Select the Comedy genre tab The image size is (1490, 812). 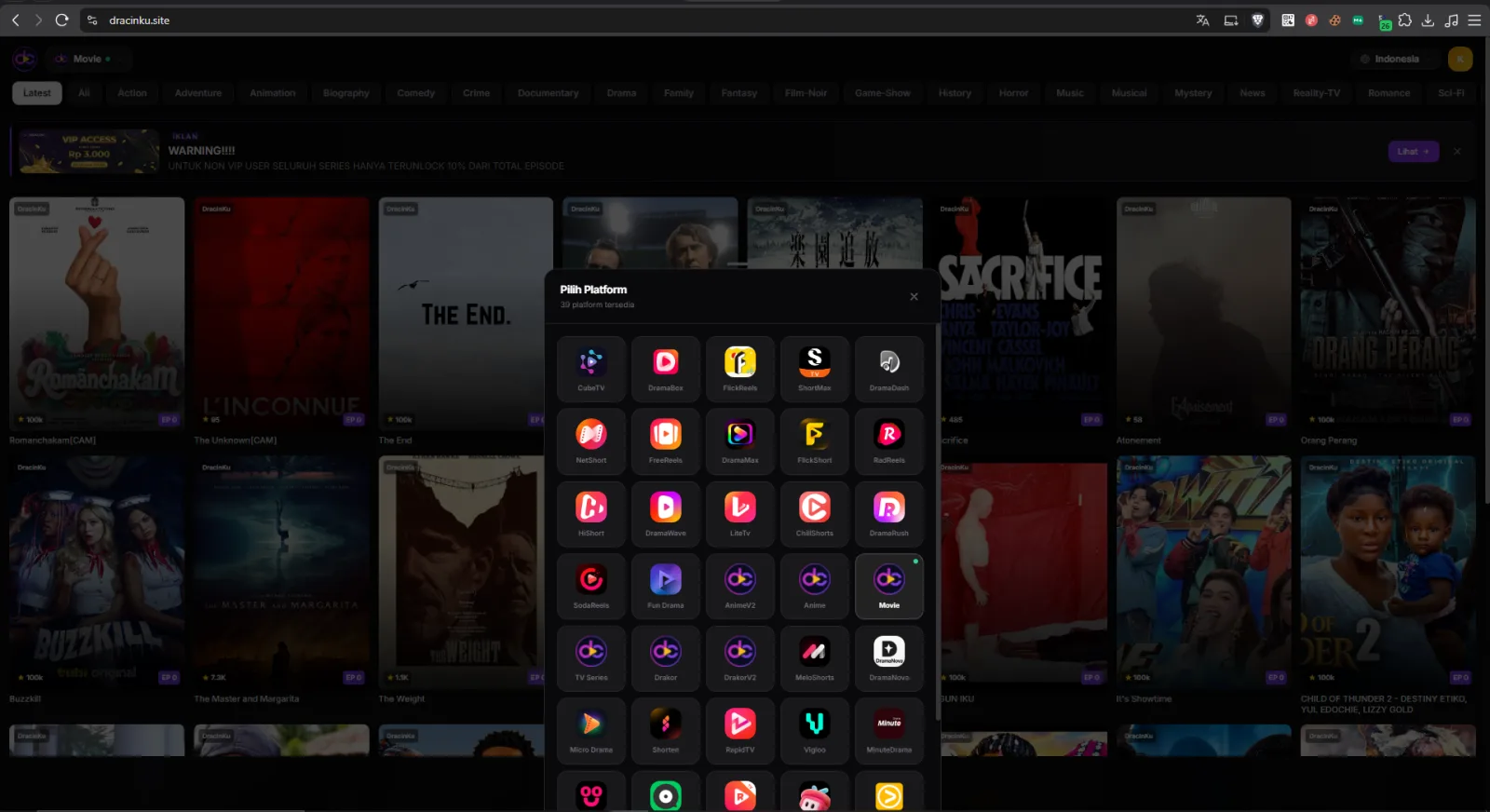[416, 93]
